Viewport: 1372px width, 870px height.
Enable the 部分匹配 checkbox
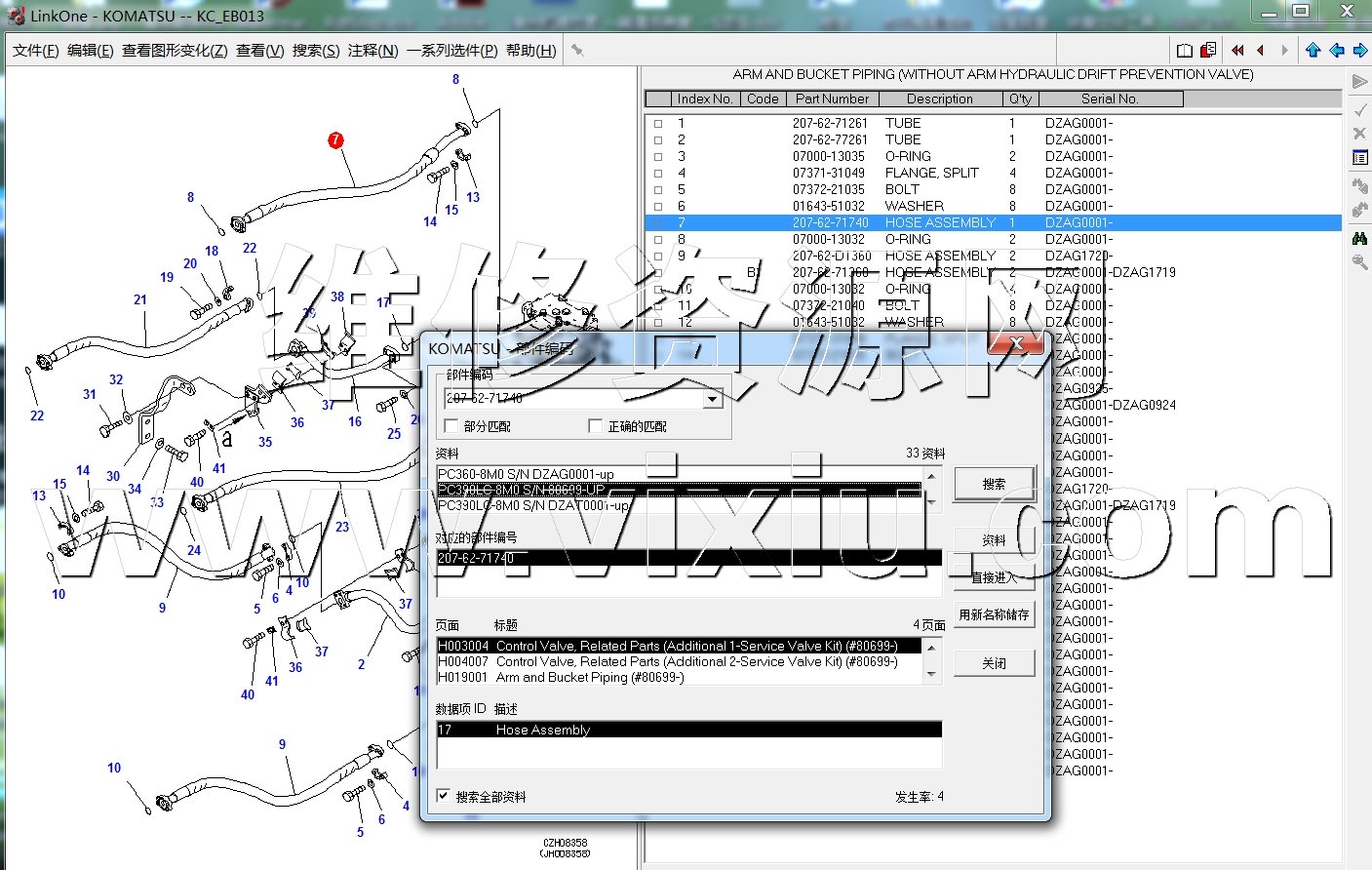[451, 426]
